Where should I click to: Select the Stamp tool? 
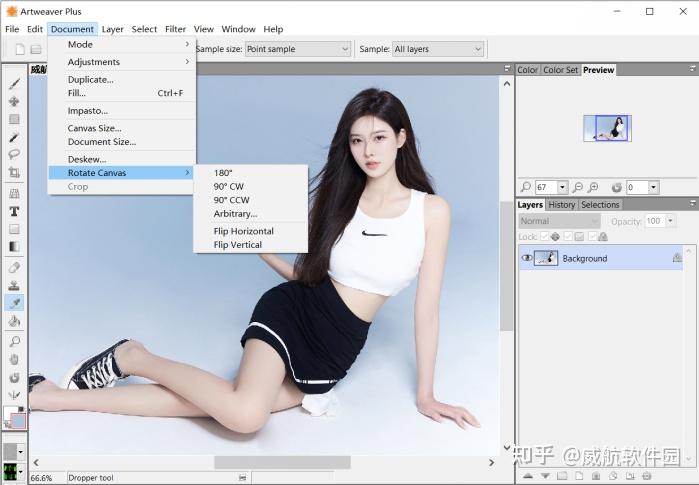(x=14, y=285)
